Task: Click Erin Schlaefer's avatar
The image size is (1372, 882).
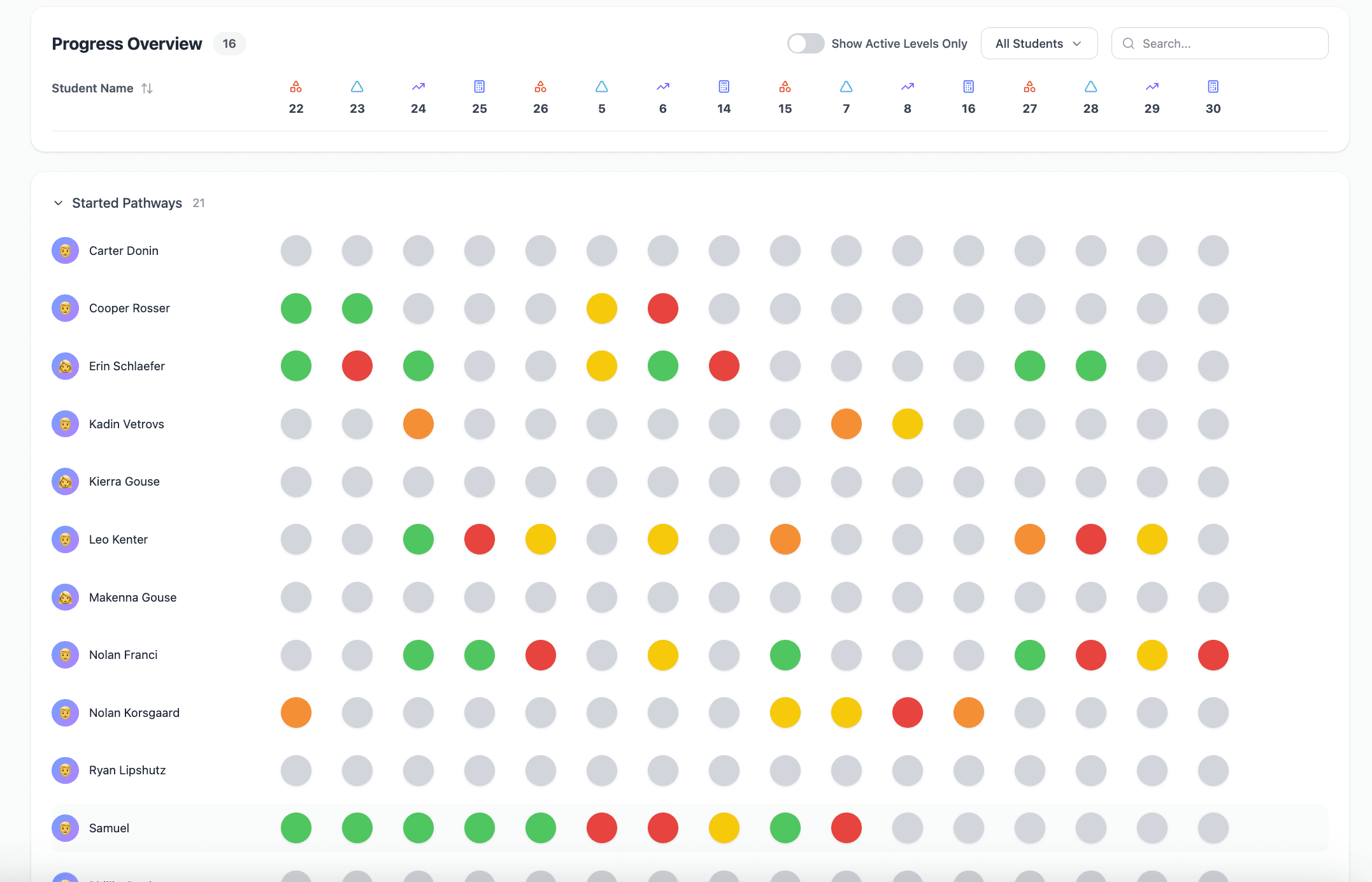Action: point(65,366)
